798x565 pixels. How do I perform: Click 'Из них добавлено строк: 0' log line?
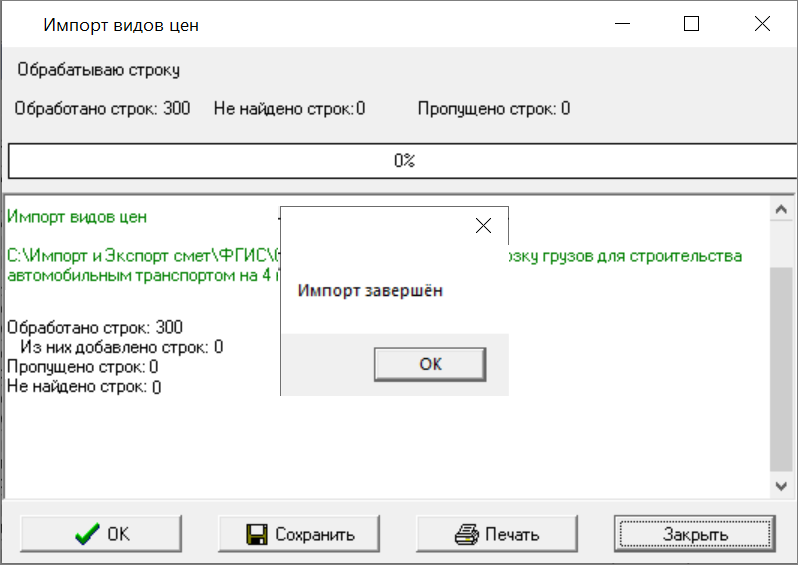tap(122, 347)
